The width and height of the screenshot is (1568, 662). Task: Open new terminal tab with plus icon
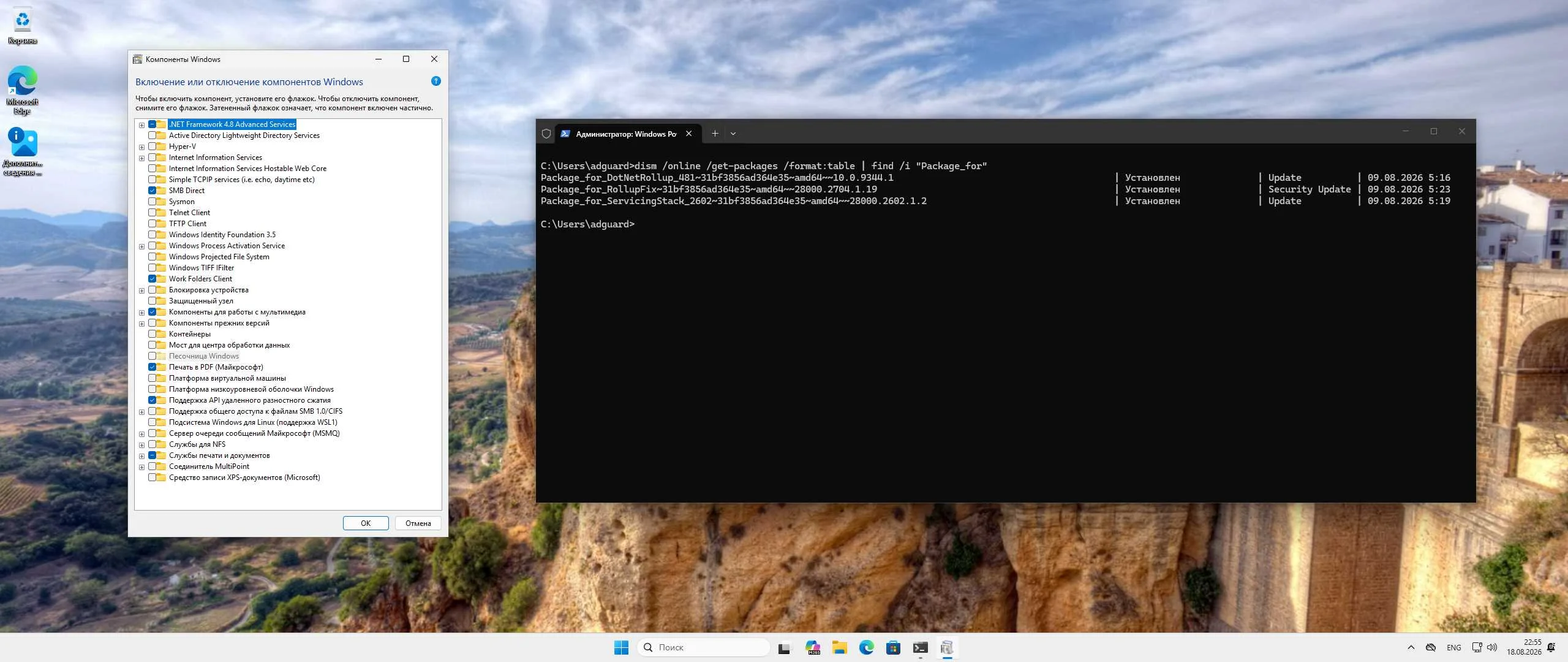point(715,134)
